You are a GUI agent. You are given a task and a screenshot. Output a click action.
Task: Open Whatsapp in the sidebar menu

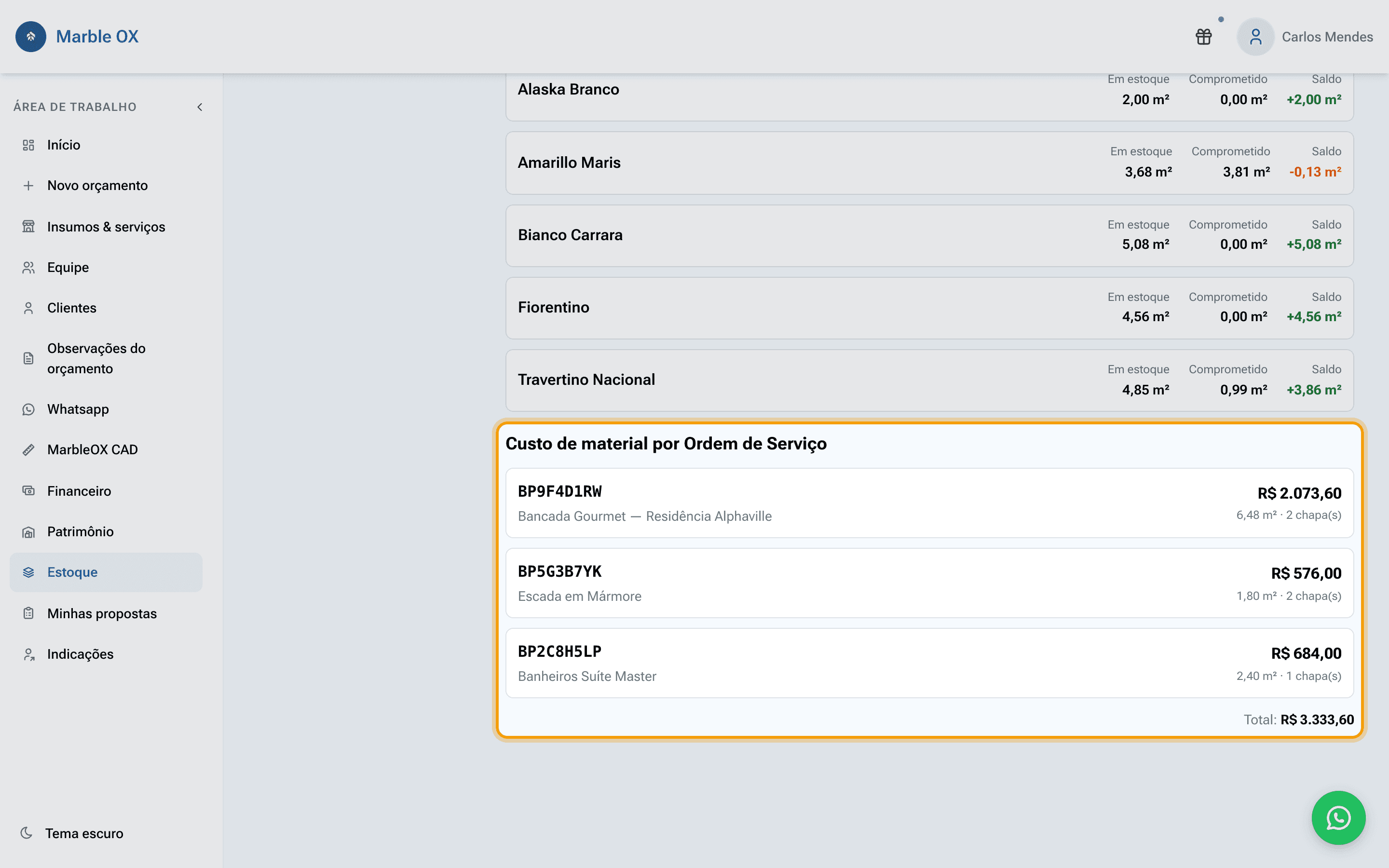[x=106, y=409]
